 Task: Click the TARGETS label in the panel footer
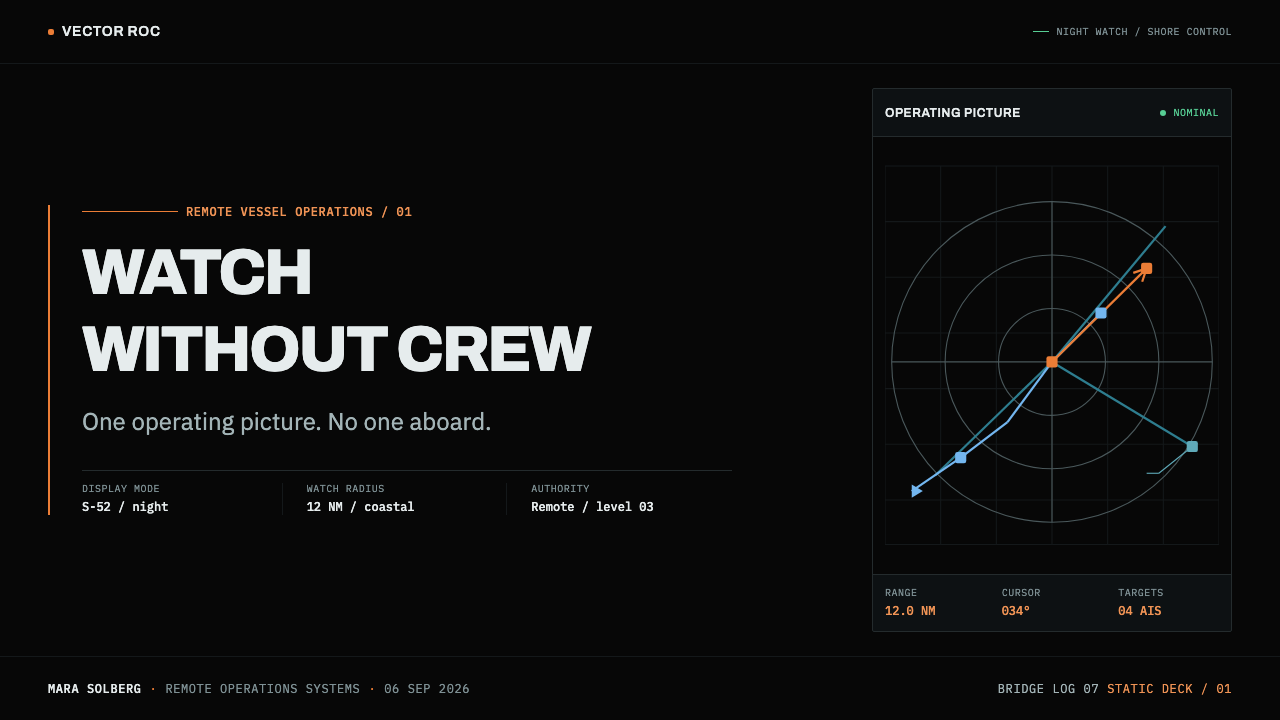[1141, 593]
